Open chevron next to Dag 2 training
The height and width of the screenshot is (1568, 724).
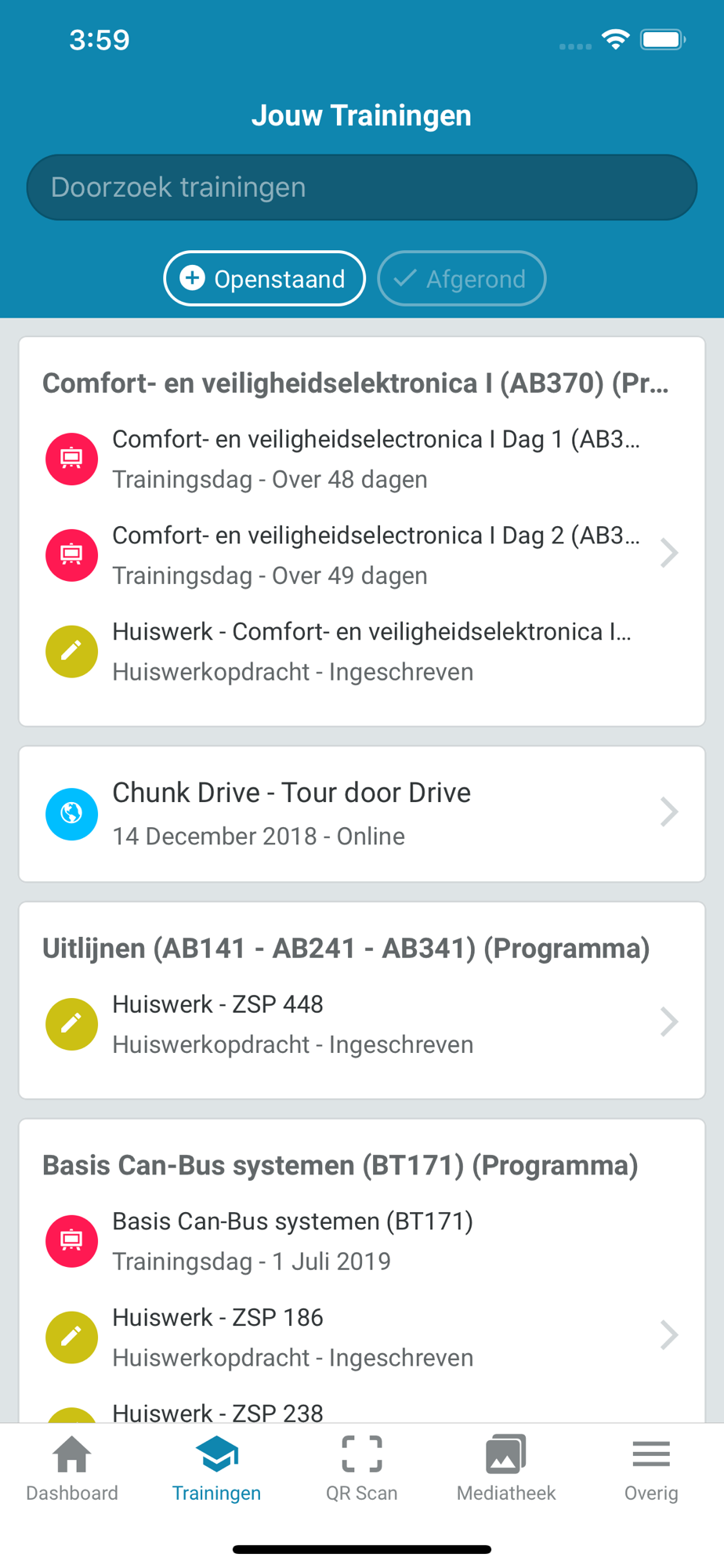click(x=668, y=554)
